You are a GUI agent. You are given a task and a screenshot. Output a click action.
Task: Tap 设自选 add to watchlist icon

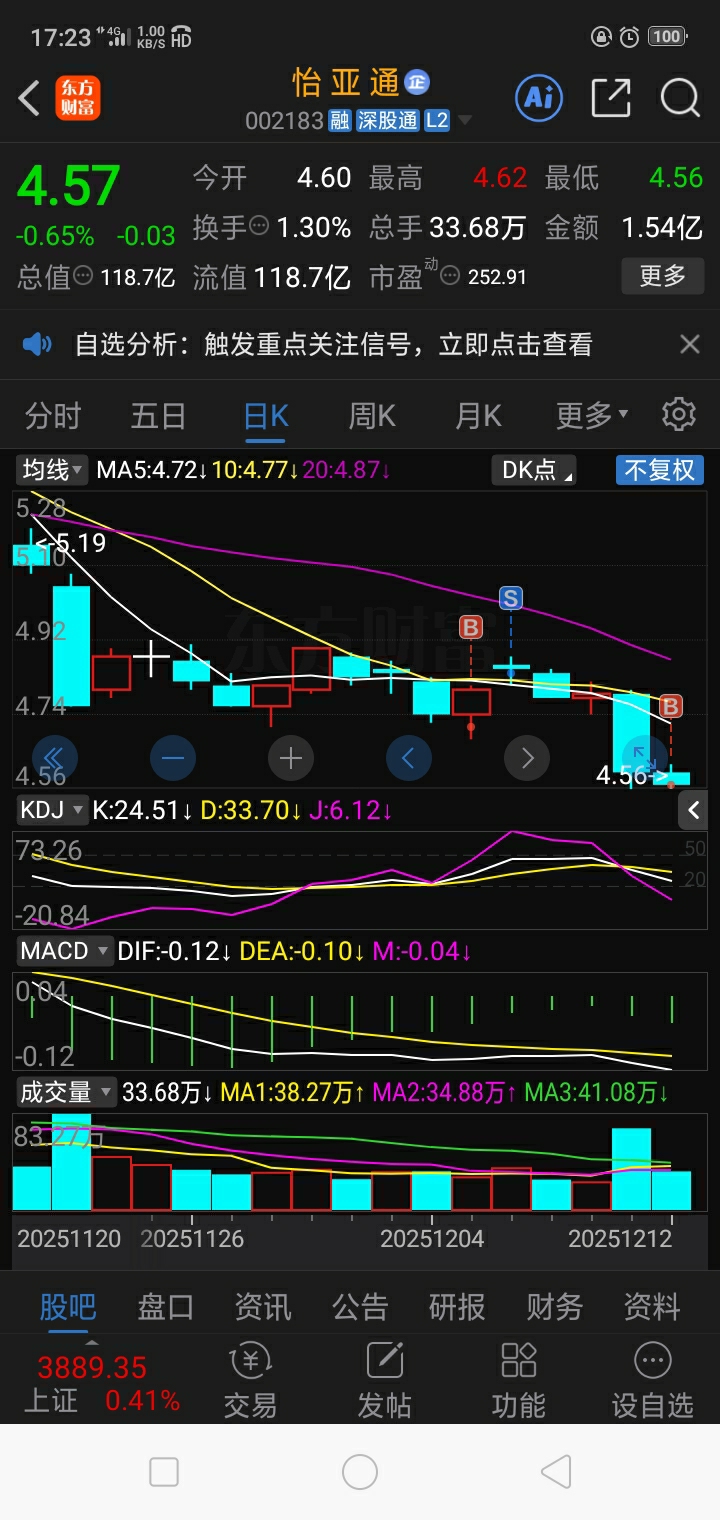point(652,1381)
